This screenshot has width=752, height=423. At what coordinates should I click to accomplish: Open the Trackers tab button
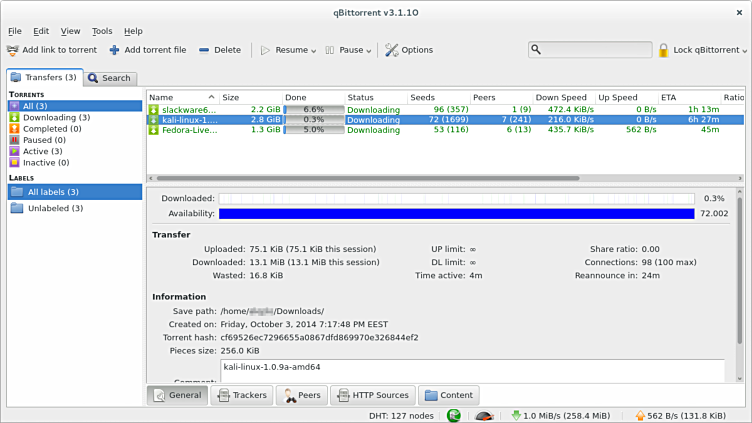click(241, 395)
